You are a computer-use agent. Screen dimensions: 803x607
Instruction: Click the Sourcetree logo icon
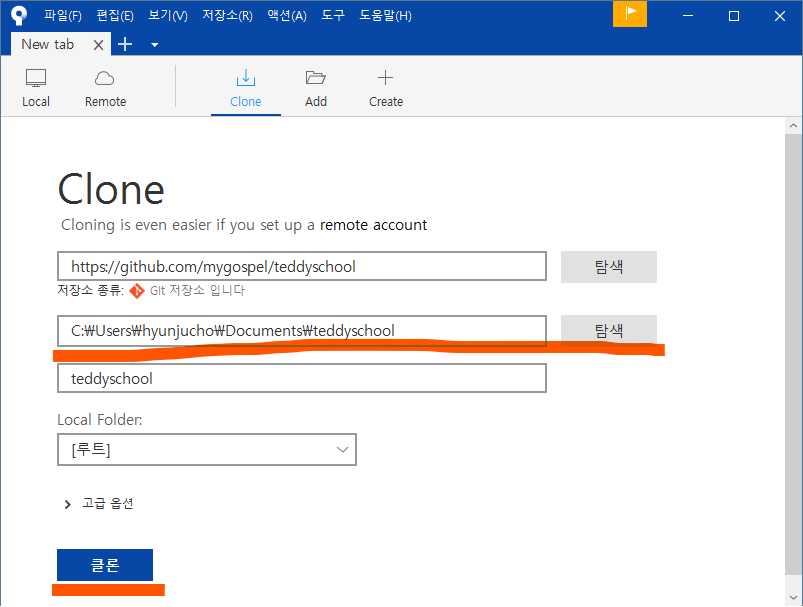pyautogui.click(x=19, y=15)
